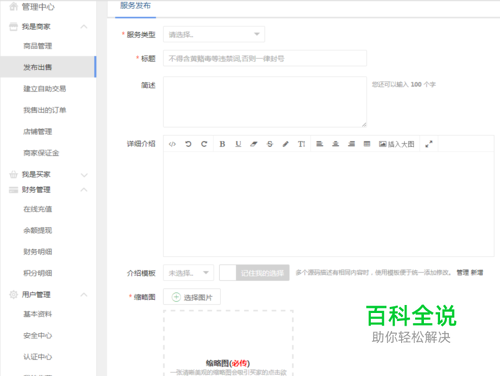Image resolution: width=500 pixels, height=376 pixels.
Task: Open the 服务类型 dropdown
Action: click(214, 34)
